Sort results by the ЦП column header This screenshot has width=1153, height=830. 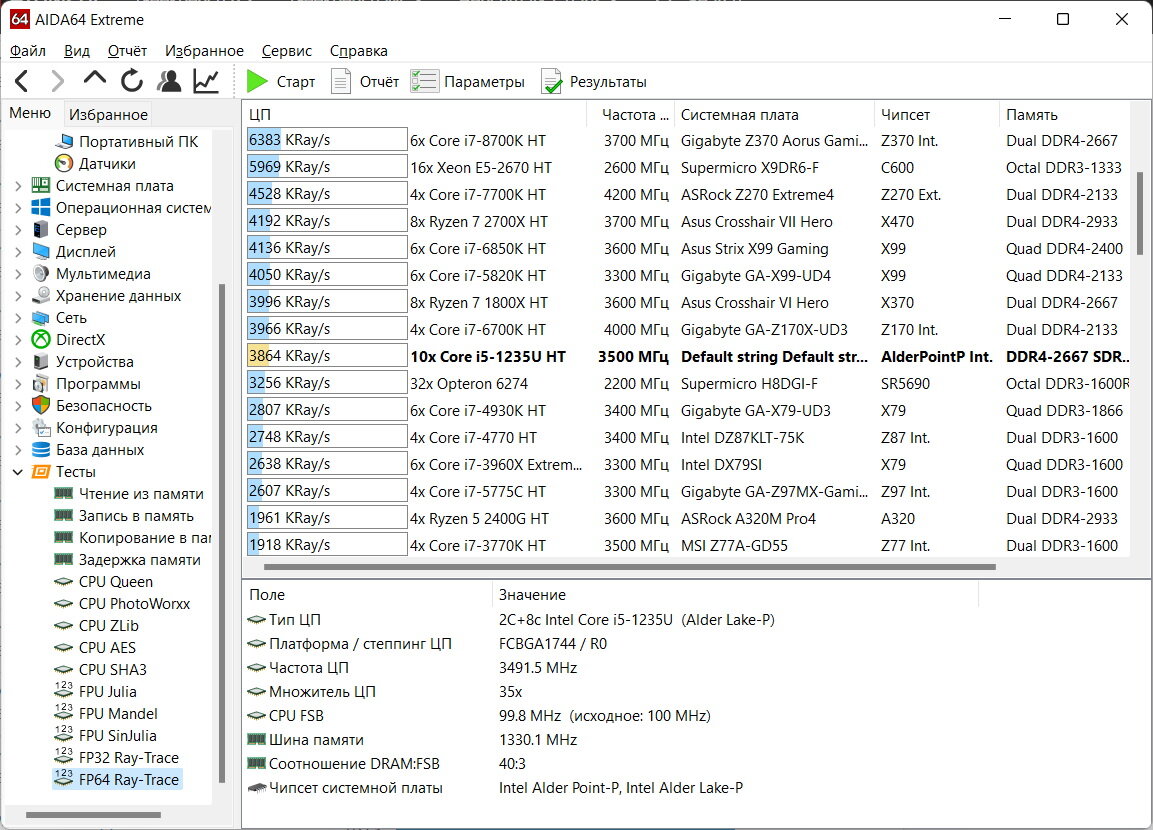(414, 115)
